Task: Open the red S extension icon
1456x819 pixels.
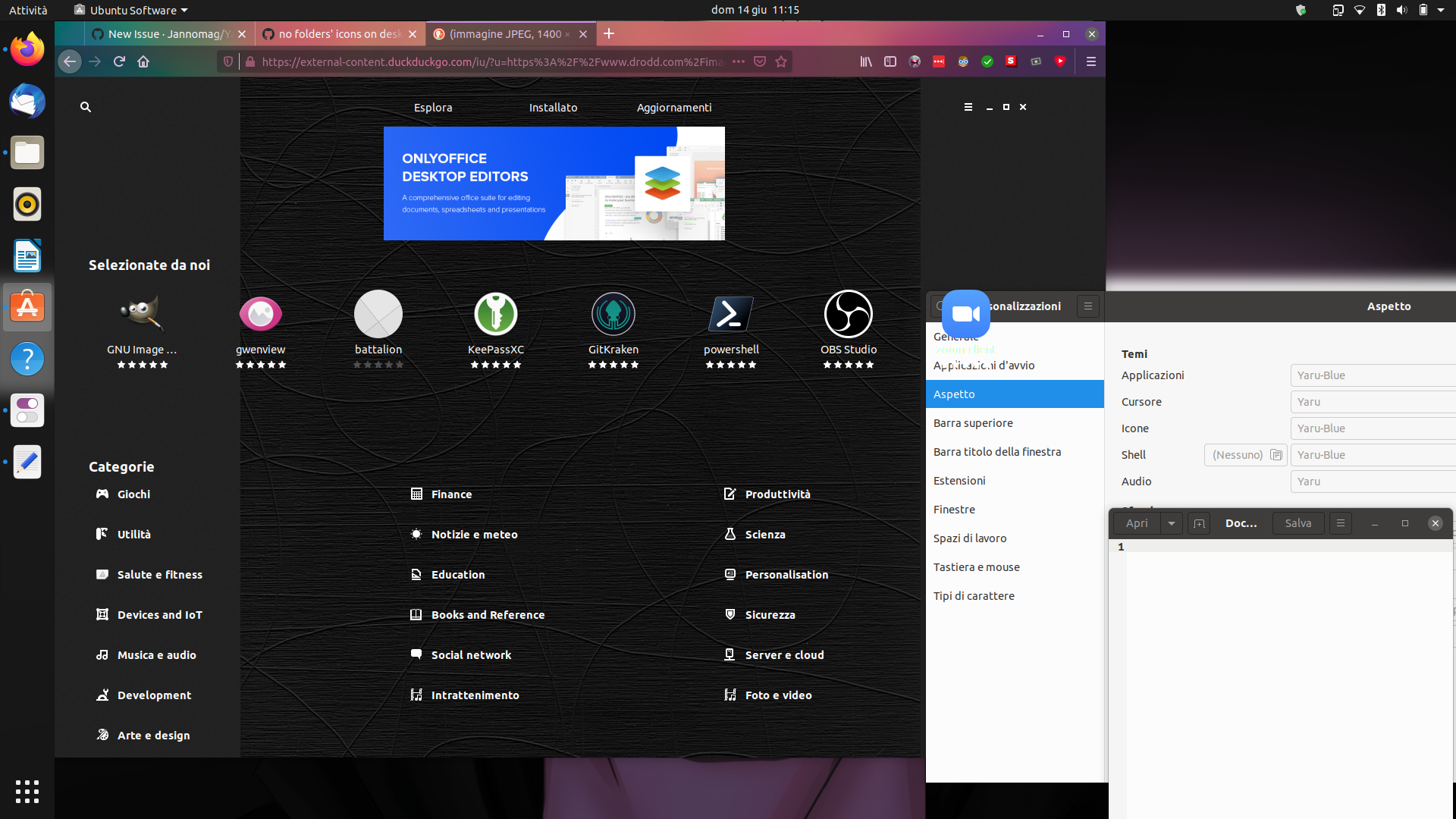Action: (1012, 61)
